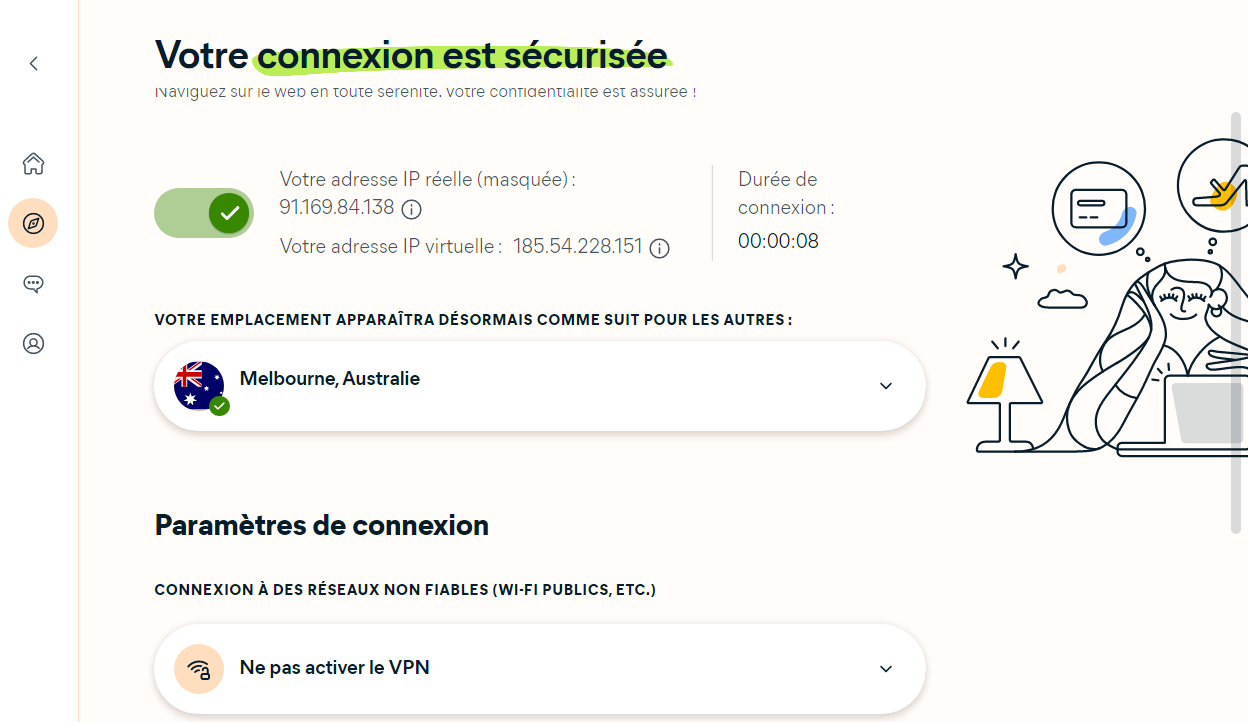Click the back chevron at top of sidebar
1248x722 pixels.
coord(33,63)
